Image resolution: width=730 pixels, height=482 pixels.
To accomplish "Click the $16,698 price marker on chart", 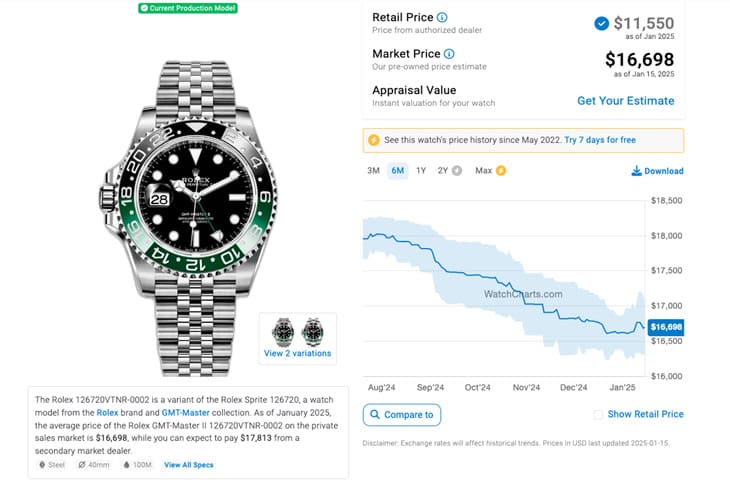I will tap(666, 327).
